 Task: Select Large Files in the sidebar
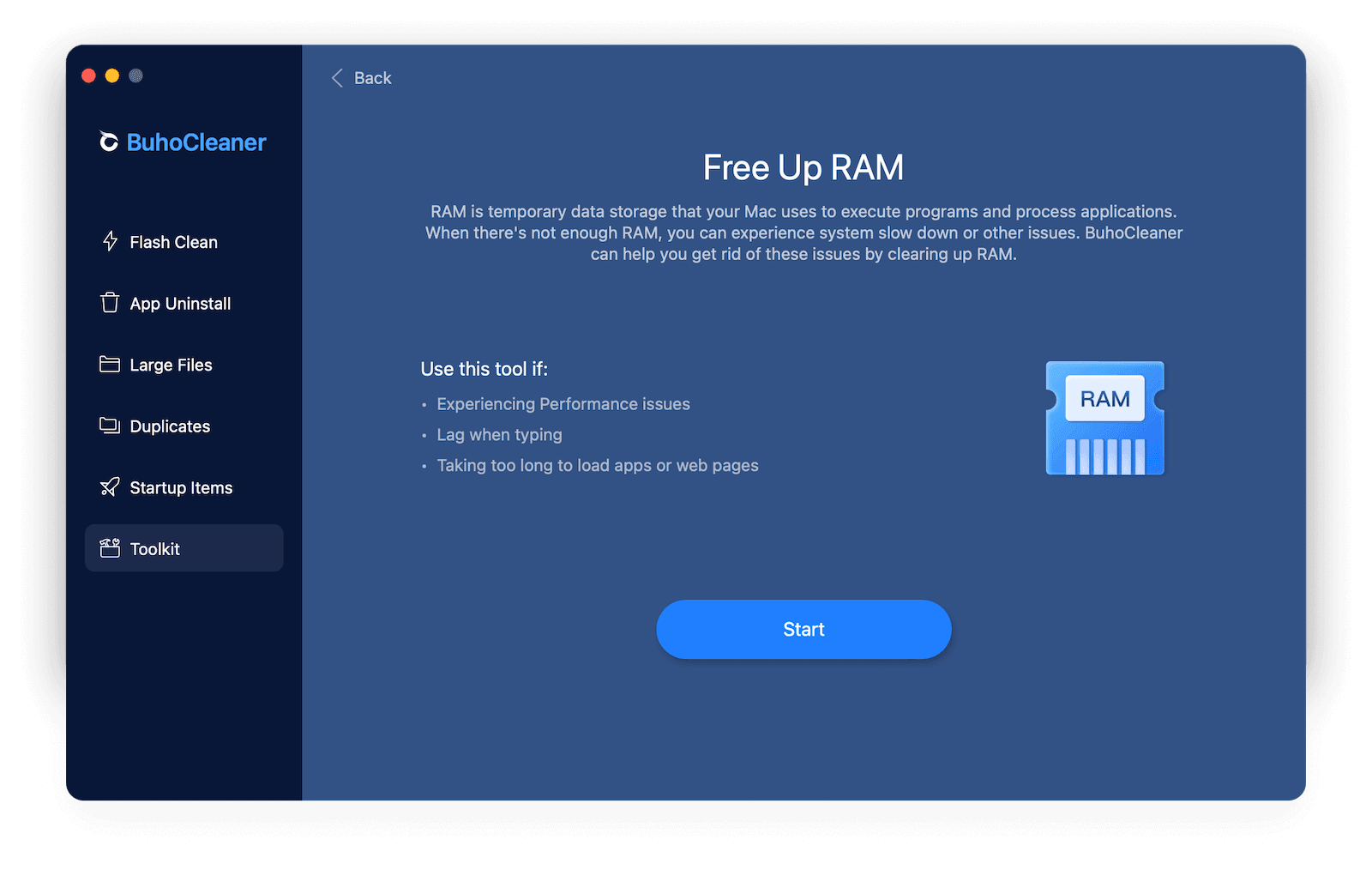pos(170,364)
